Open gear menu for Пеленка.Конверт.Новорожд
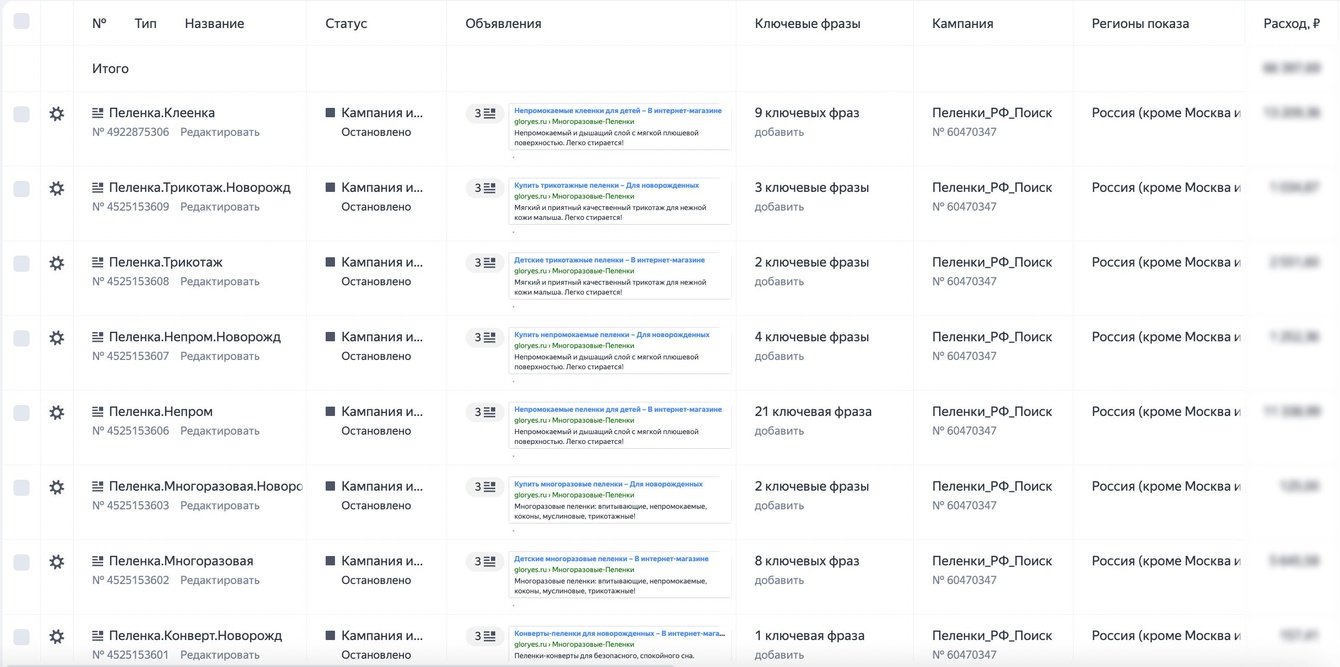Viewport: 1340px width, 667px height. point(57,637)
